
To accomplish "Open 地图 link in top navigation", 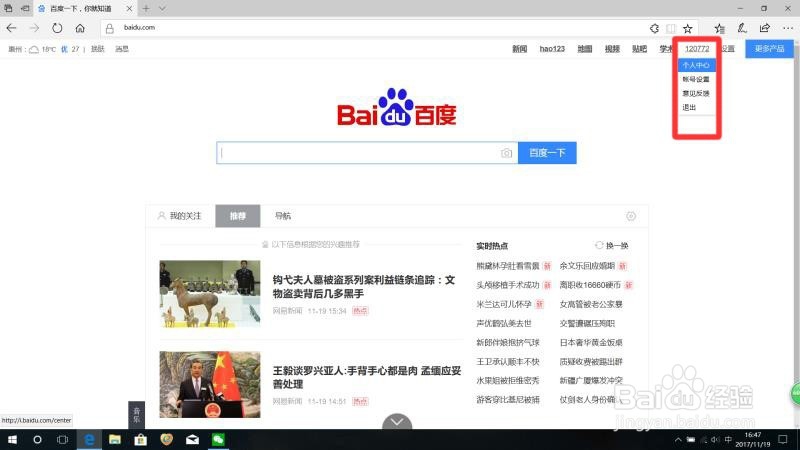I will coord(585,49).
